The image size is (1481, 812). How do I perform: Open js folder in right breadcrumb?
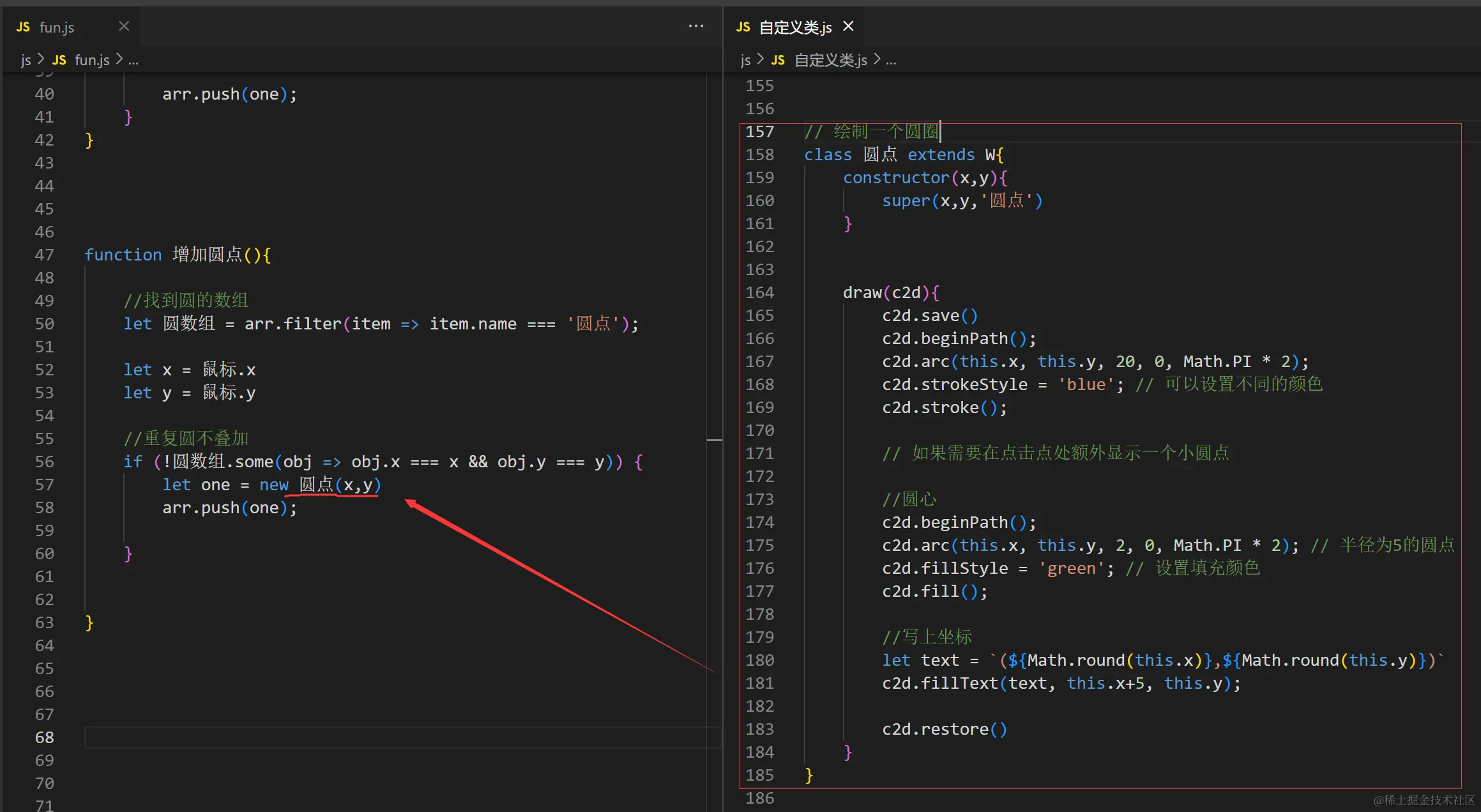tap(745, 60)
